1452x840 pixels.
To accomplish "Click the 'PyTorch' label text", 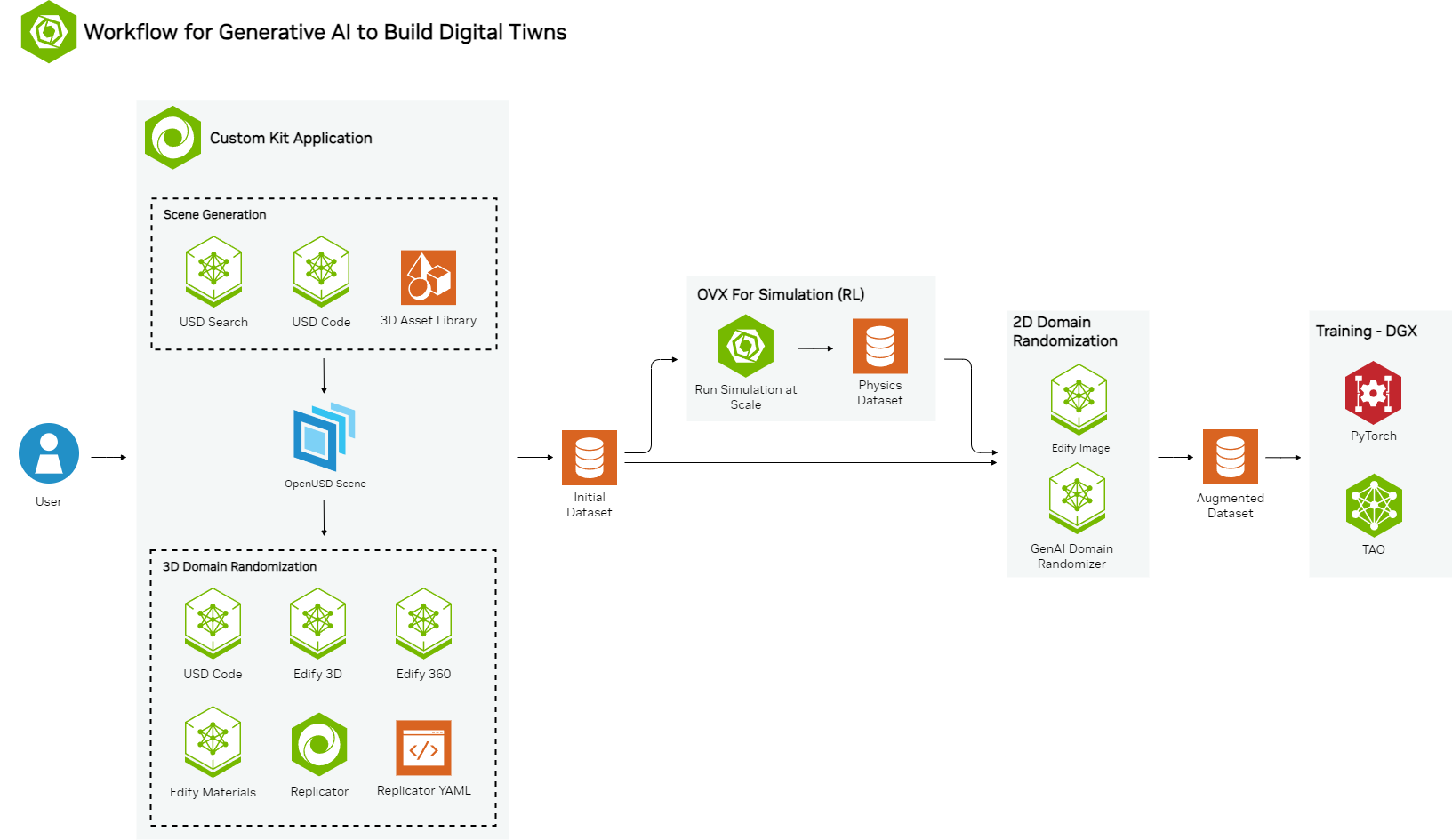I will coord(1374,436).
